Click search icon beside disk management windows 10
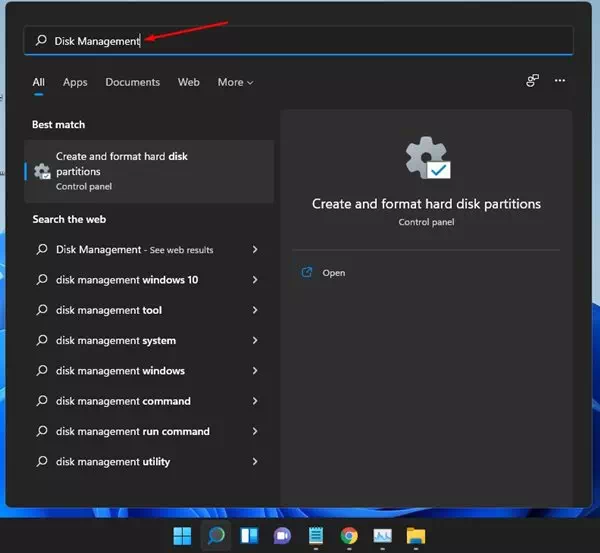 [x=42, y=279]
